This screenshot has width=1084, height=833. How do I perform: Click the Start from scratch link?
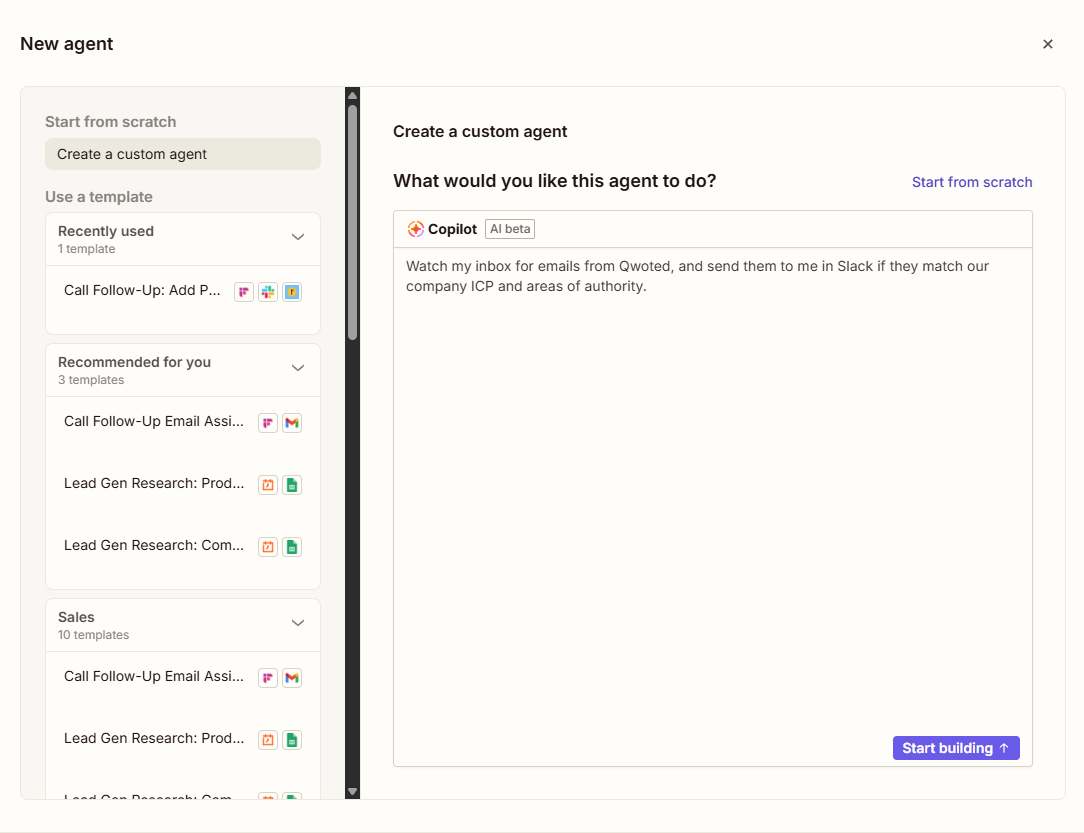[x=971, y=182]
